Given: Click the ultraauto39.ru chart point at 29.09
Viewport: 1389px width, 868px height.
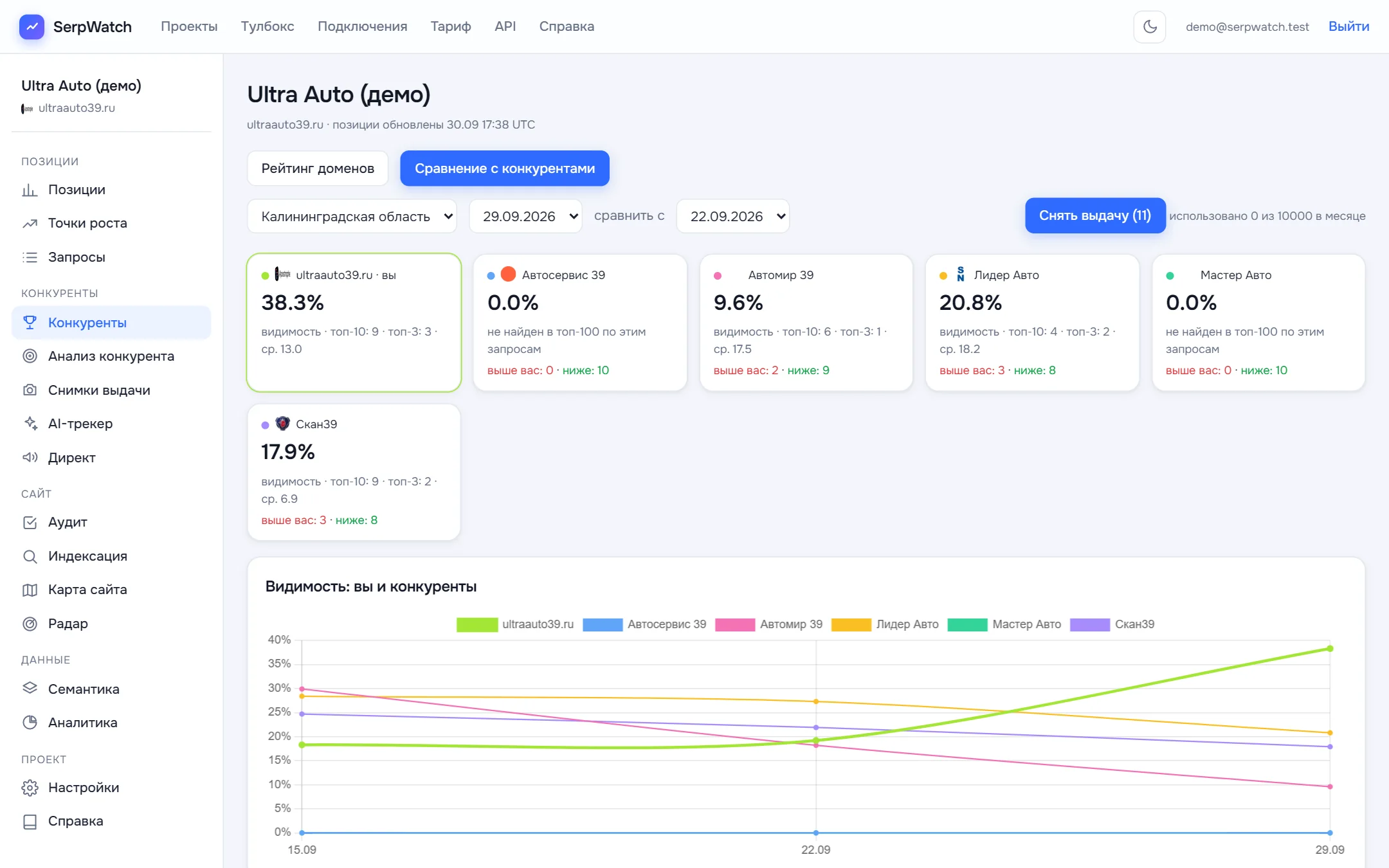Looking at the screenshot, I should click(1330, 648).
